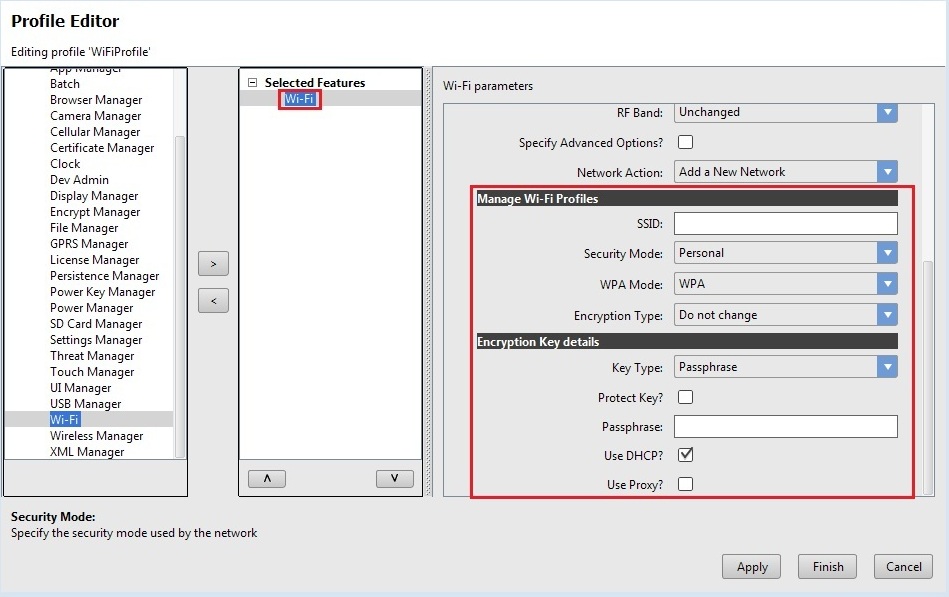Open the Key Type dropdown
The width and height of the screenshot is (949, 597).
[x=886, y=367]
